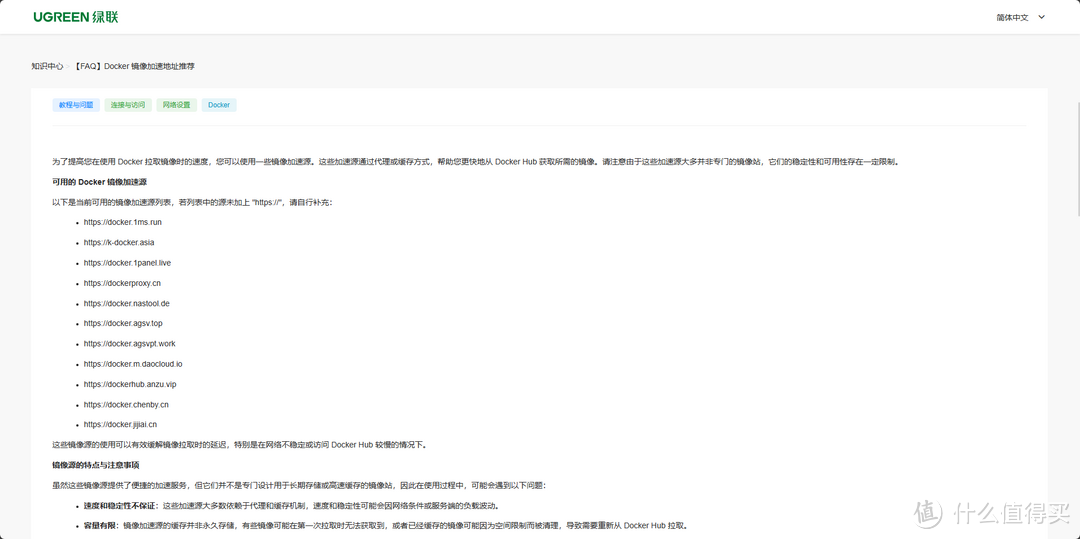Click the https://docker.nastool.de entry
Viewport: 1080px width, 539px height.
coord(127,303)
